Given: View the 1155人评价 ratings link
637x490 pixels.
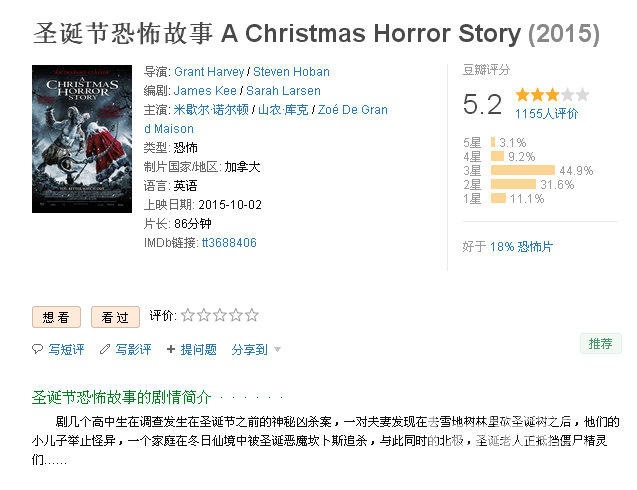Looking at the screenshot, I should click(x=546, y=114).
